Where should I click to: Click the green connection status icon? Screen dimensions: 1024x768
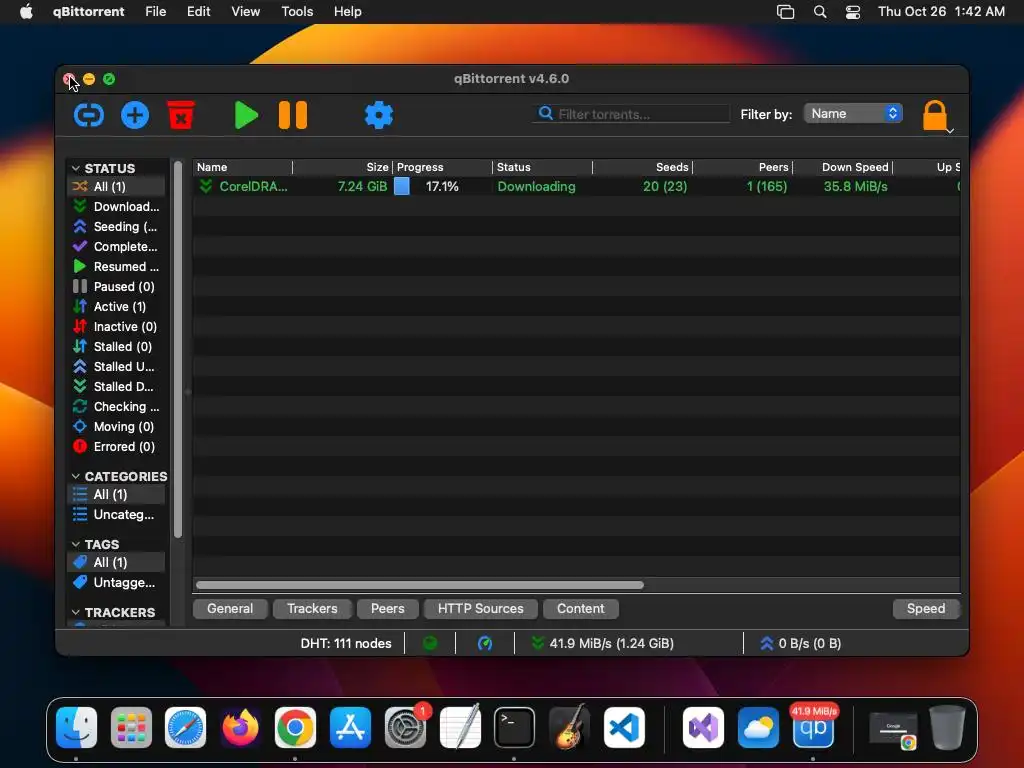coord(430,643)
